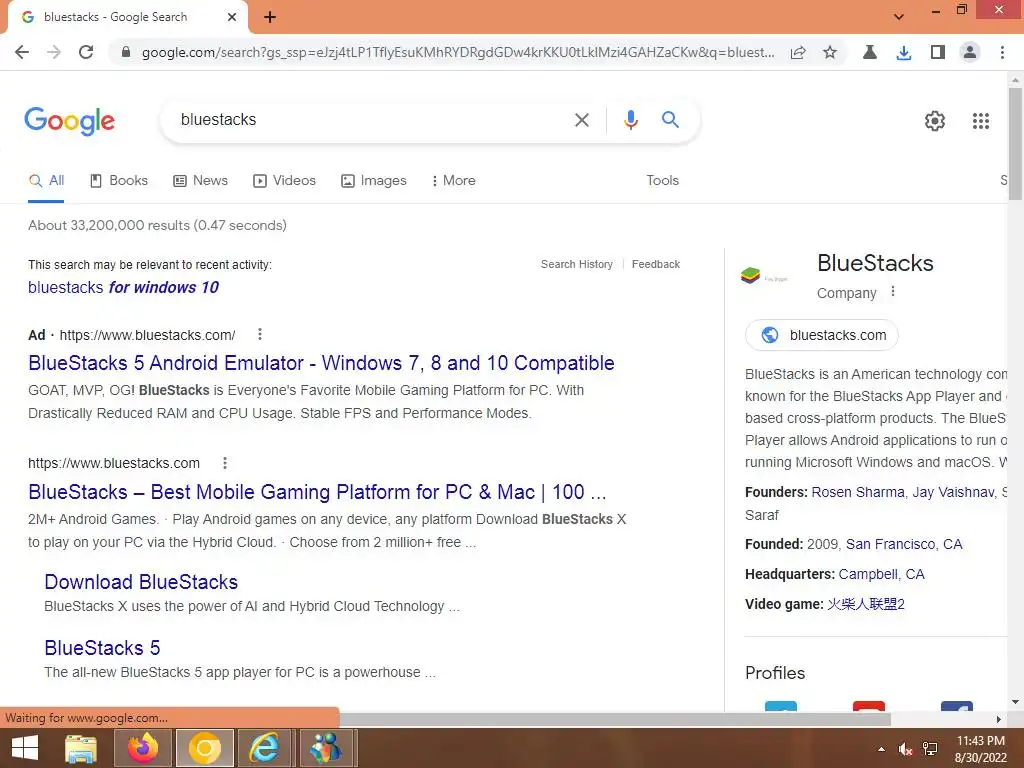Screen dimensions: 1024x768
Task: Open Campbell, CA headquarters link
Action: 882,575
